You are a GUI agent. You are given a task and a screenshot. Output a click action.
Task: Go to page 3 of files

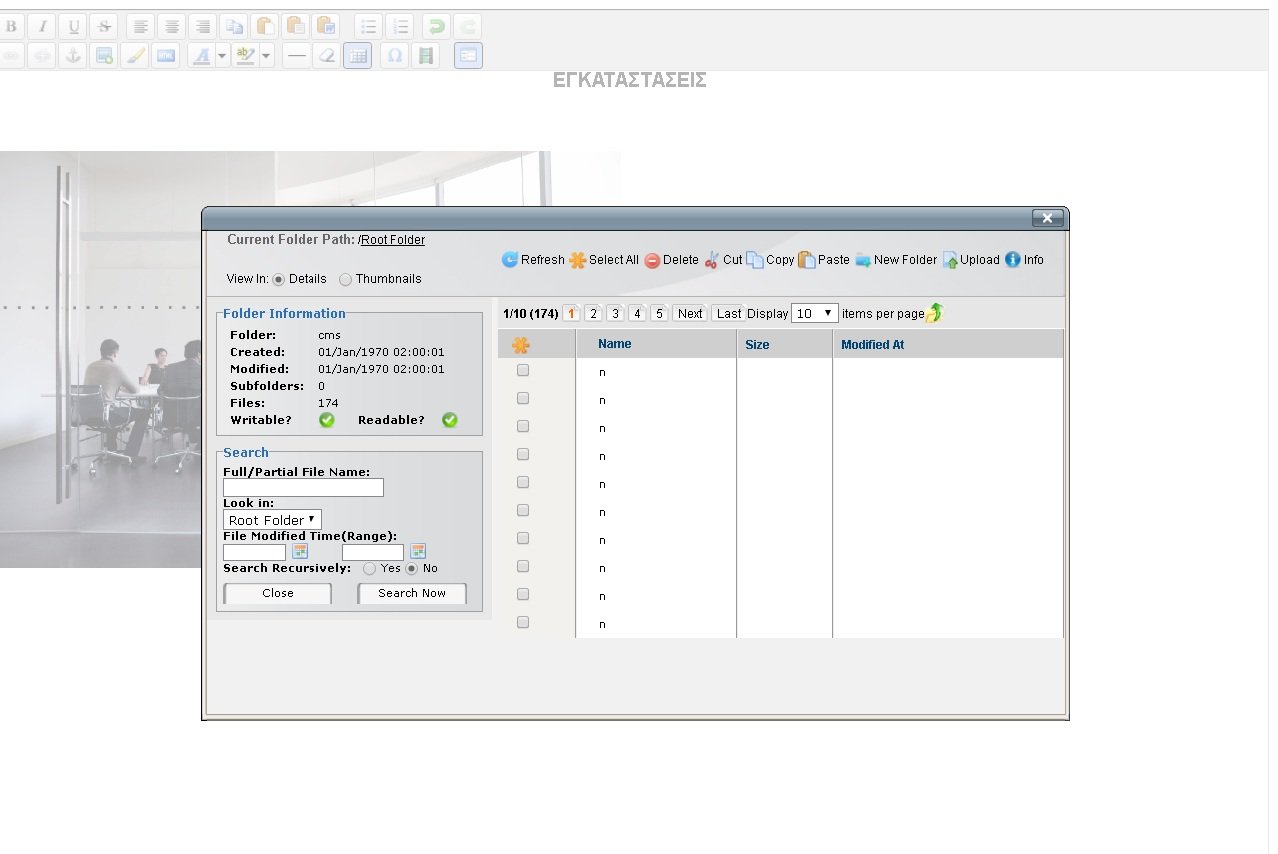pyautogui.click(x=615, y=313)
